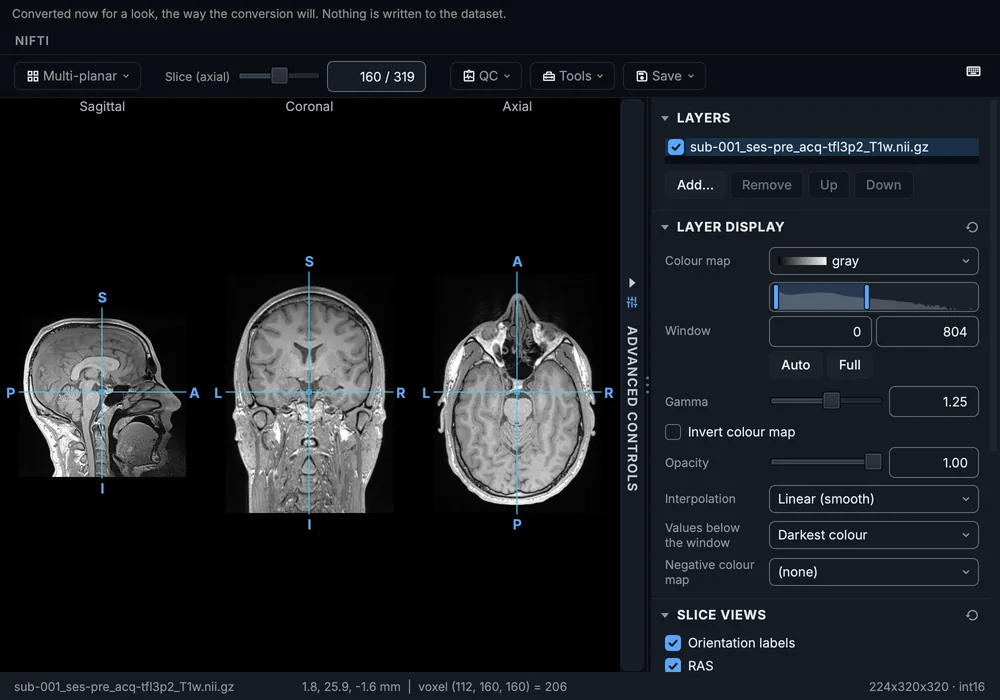The width and height of the screenshot is (1000, 700).
Task: Enable Invert colour map
Action: (x=673, y=432)
